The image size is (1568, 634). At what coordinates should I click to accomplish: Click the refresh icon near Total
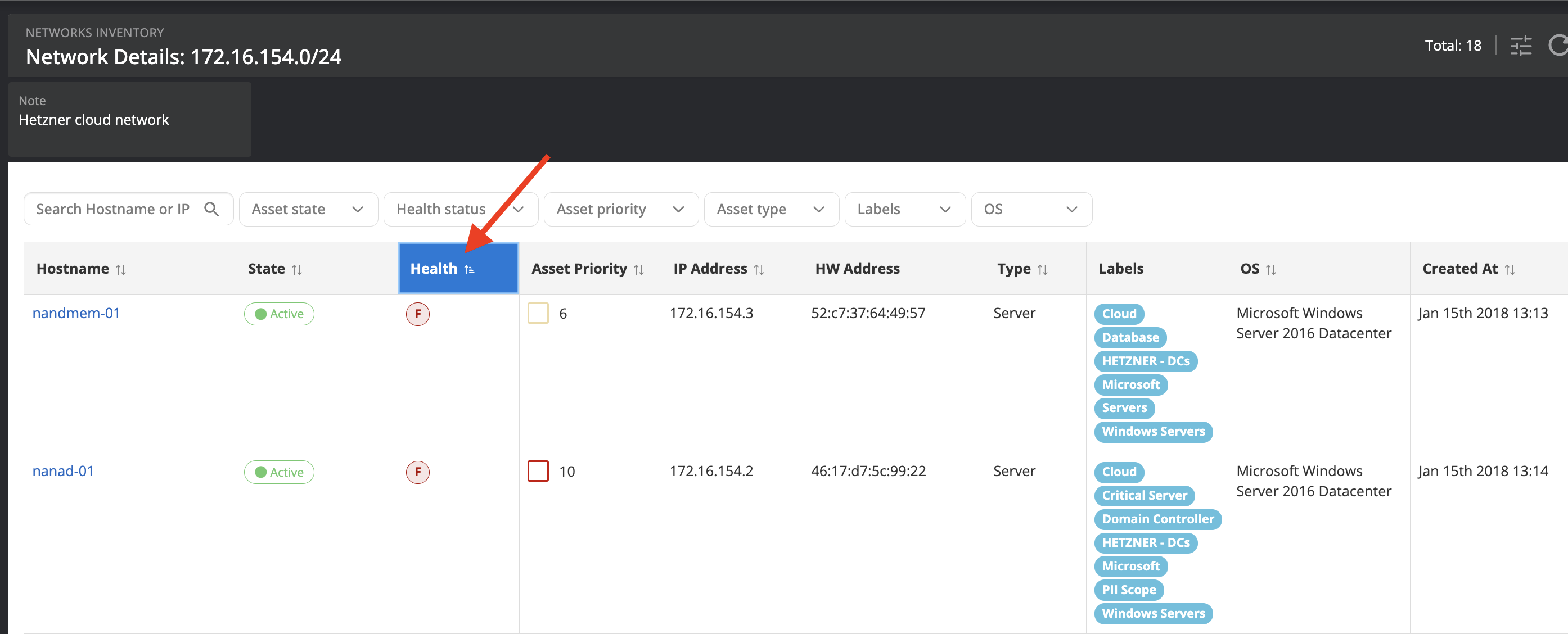[x=1558, y=46]
